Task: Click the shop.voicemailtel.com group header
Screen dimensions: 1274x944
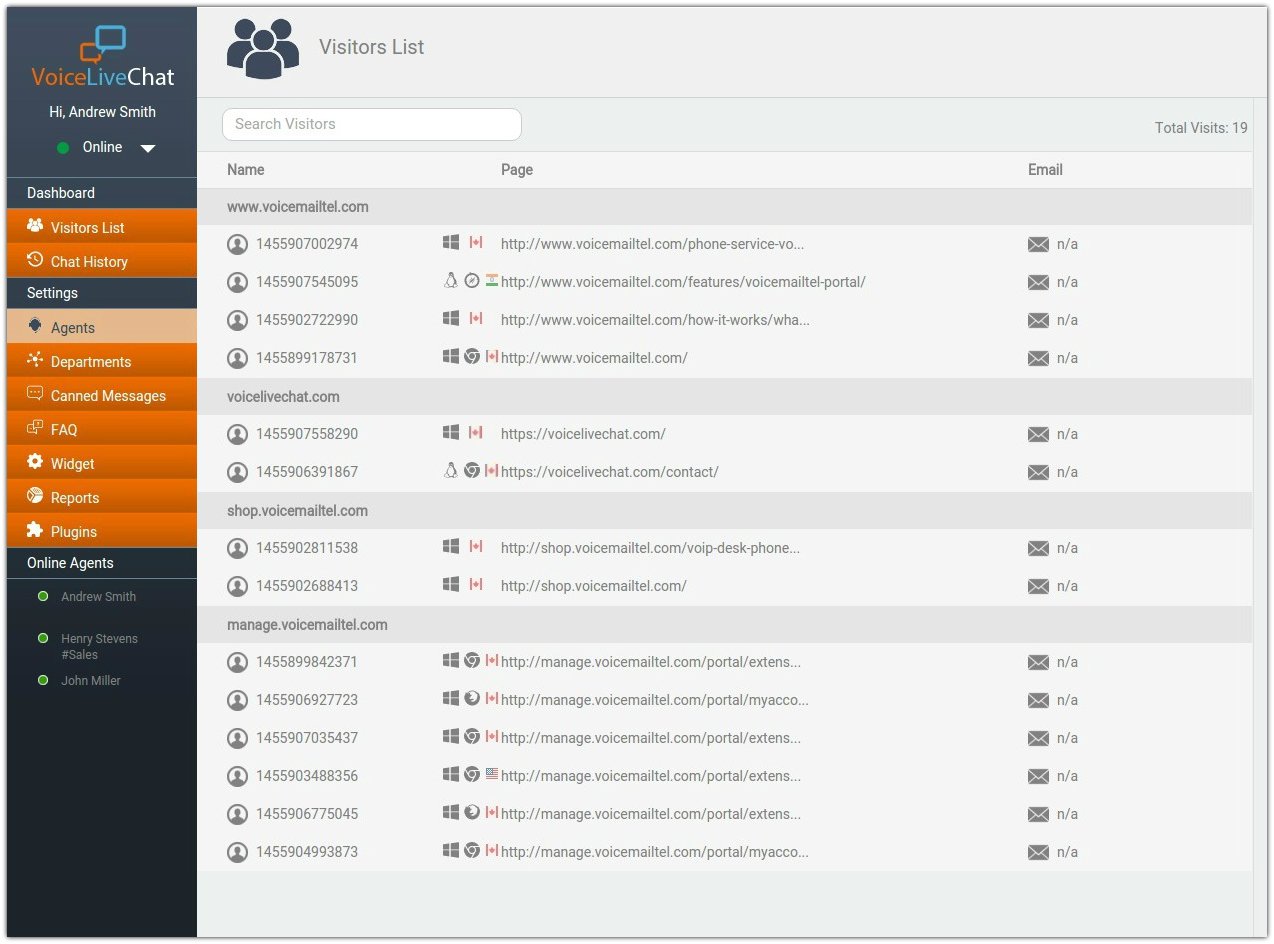Action: click(724, 511)
